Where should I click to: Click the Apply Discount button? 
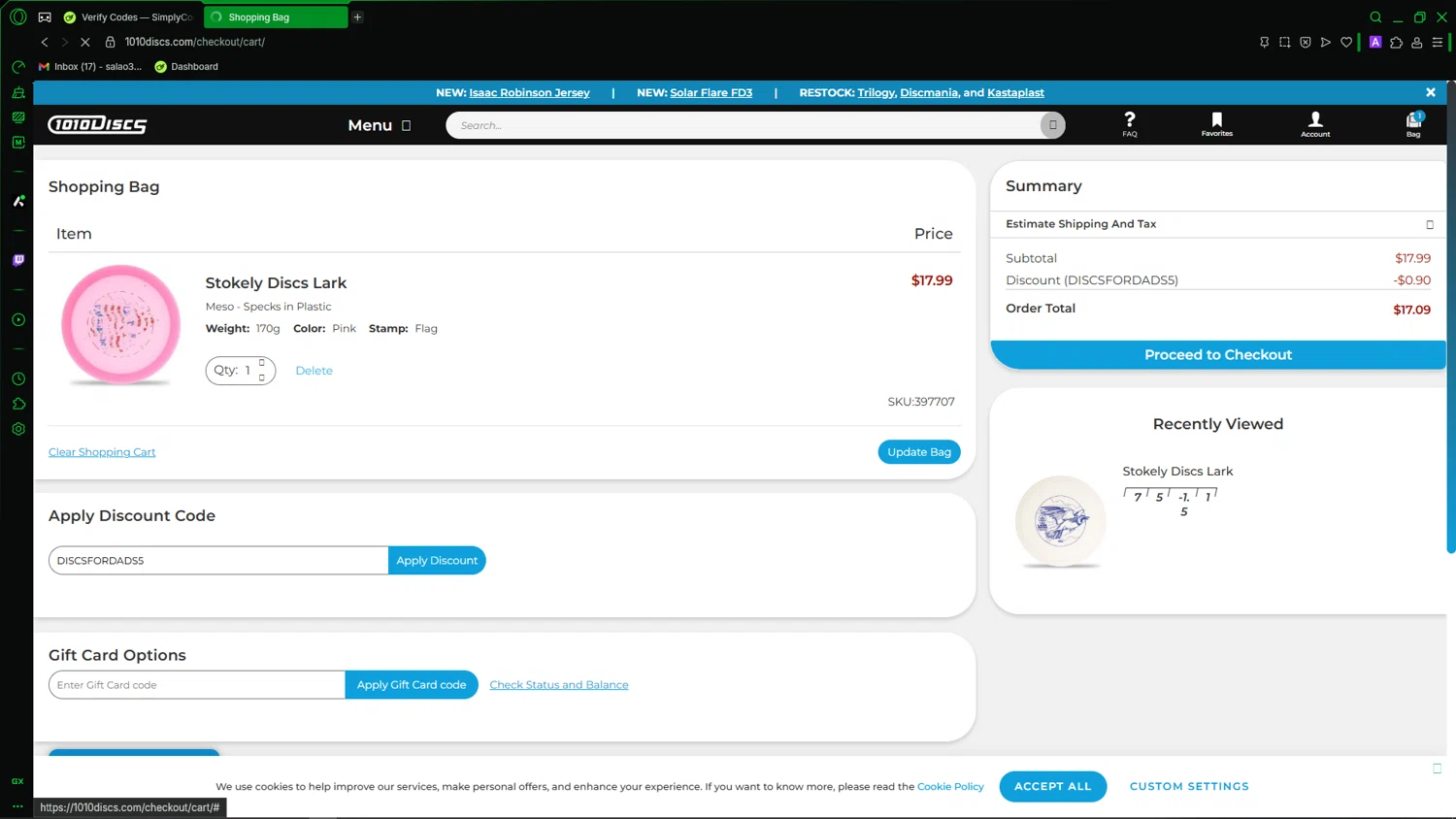437,561
